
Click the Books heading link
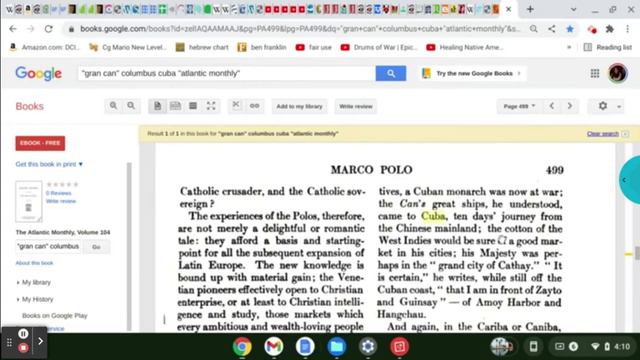click(29, 106)
